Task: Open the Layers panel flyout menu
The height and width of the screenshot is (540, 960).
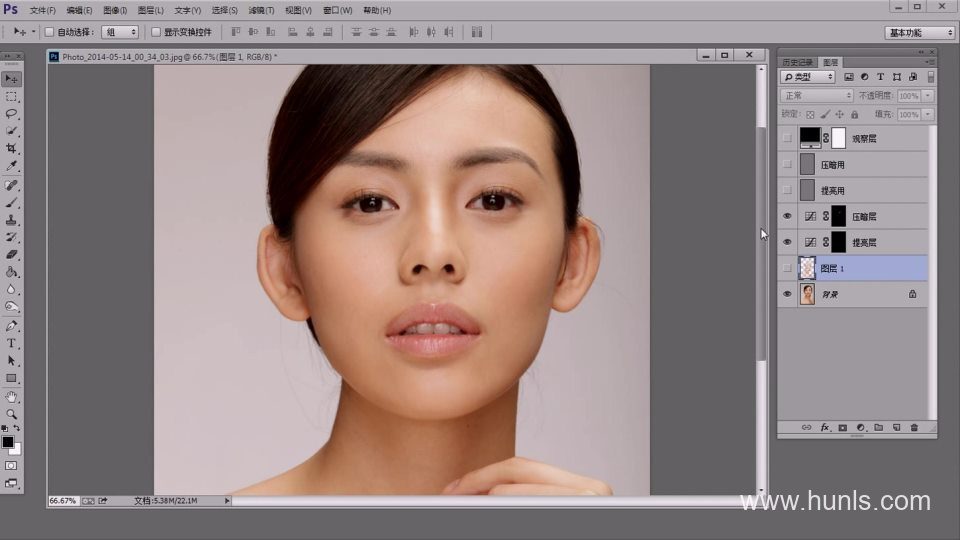Action: pyautogui.click(x=930, y=62)
